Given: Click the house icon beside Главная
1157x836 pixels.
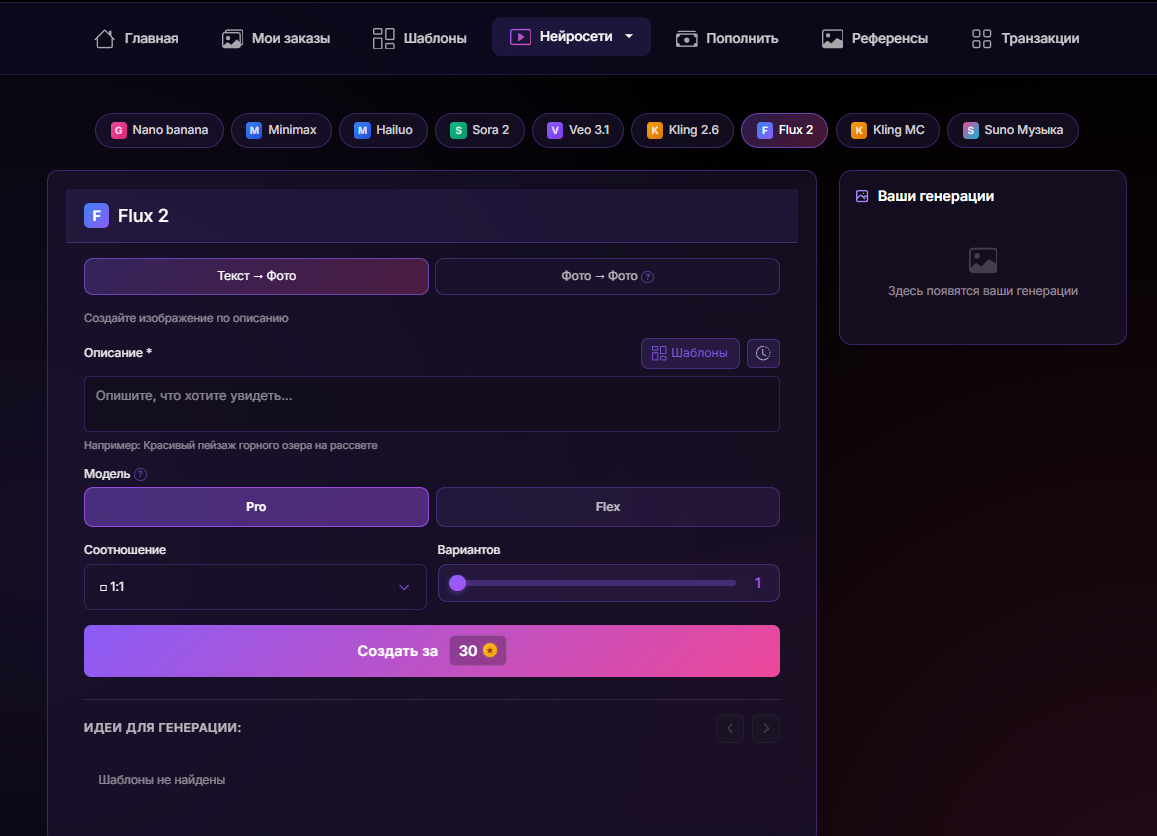Looking at the screenshot, I should tap(105, 38).
